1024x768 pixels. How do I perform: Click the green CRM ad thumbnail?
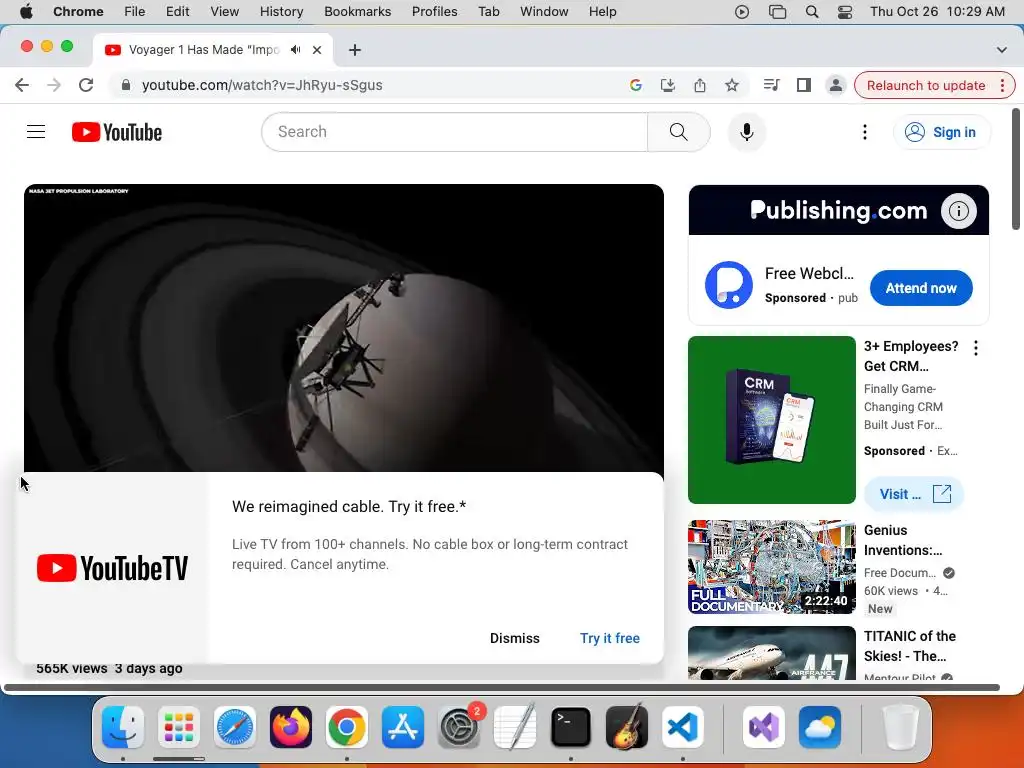pos(771,420)
